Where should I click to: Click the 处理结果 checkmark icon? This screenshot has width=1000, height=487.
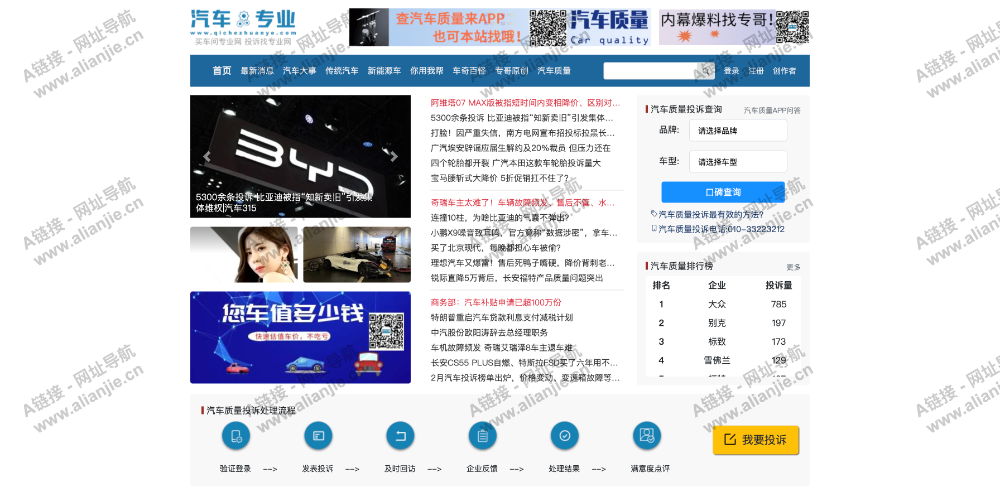(x=565, y=436)
